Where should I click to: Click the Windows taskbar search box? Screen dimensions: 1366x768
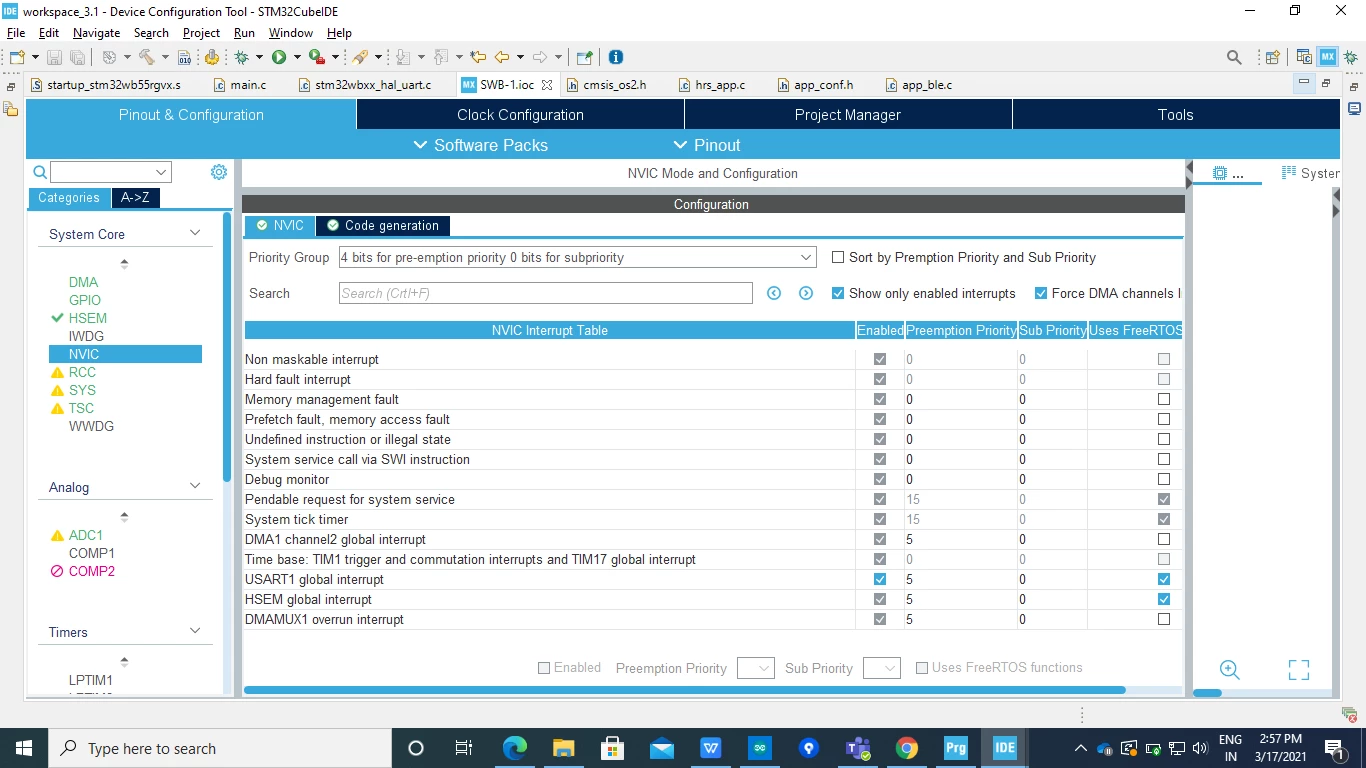pyautogui.click(x=219, y=748)
